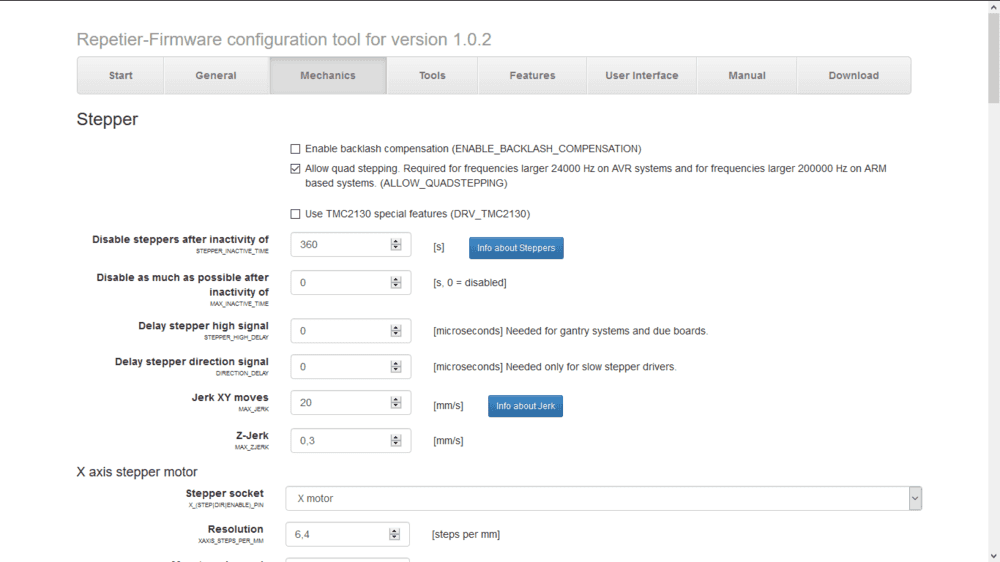Focus the Delay stepper high signal input

coord(338,331)
